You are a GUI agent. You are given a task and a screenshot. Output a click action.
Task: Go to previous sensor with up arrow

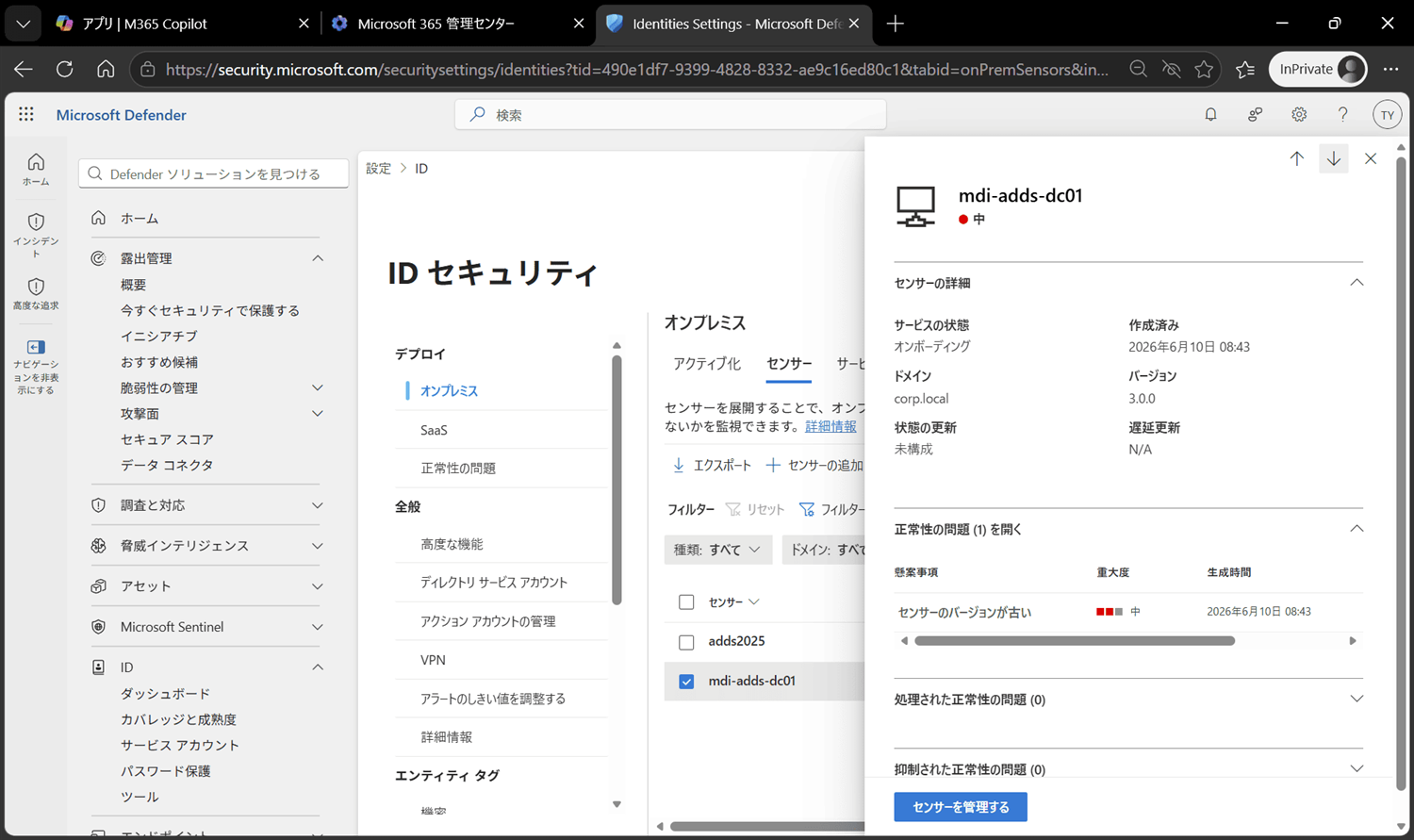pos(1296,158)
